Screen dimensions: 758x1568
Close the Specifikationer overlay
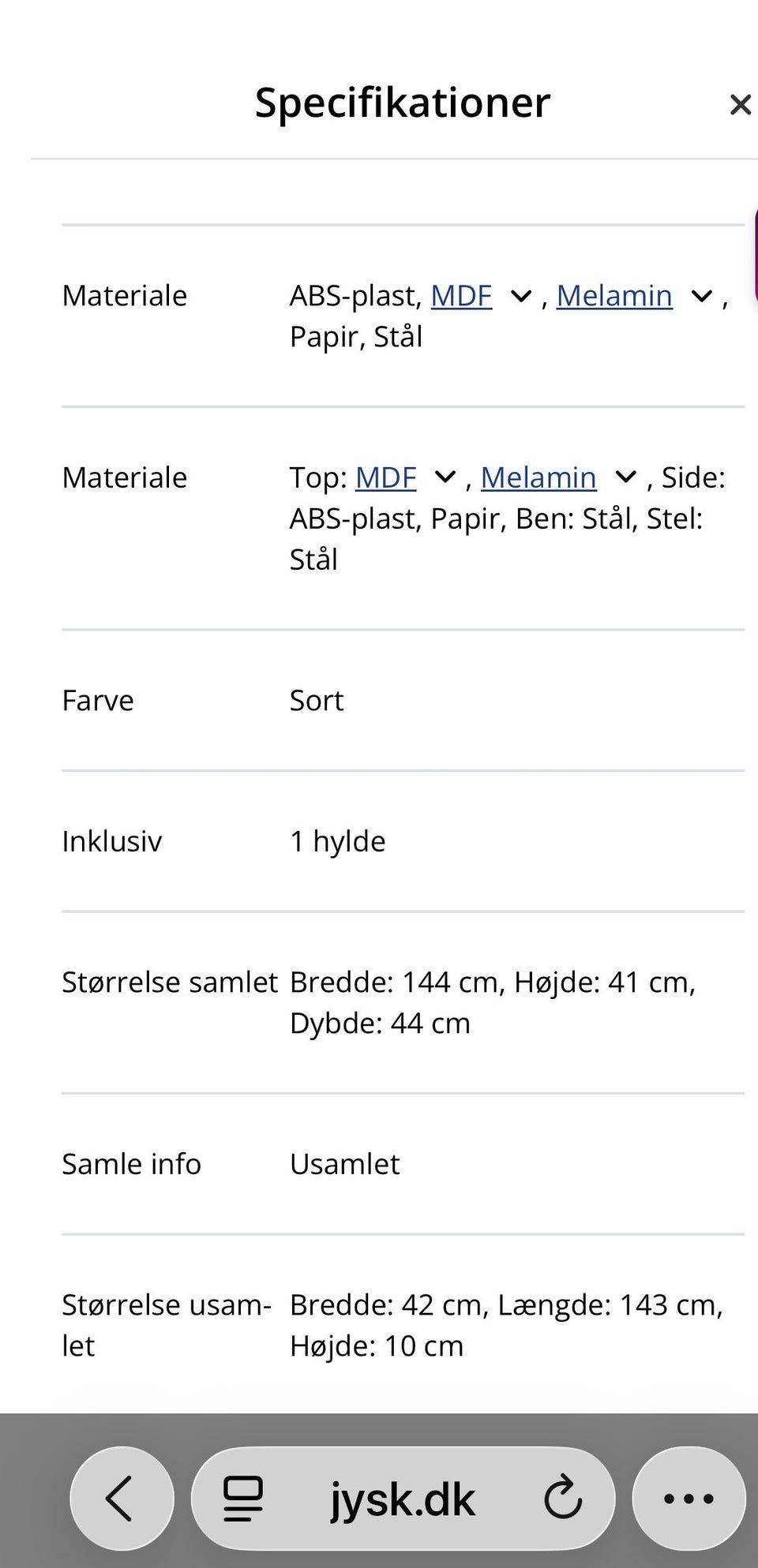tap(740, 103)
